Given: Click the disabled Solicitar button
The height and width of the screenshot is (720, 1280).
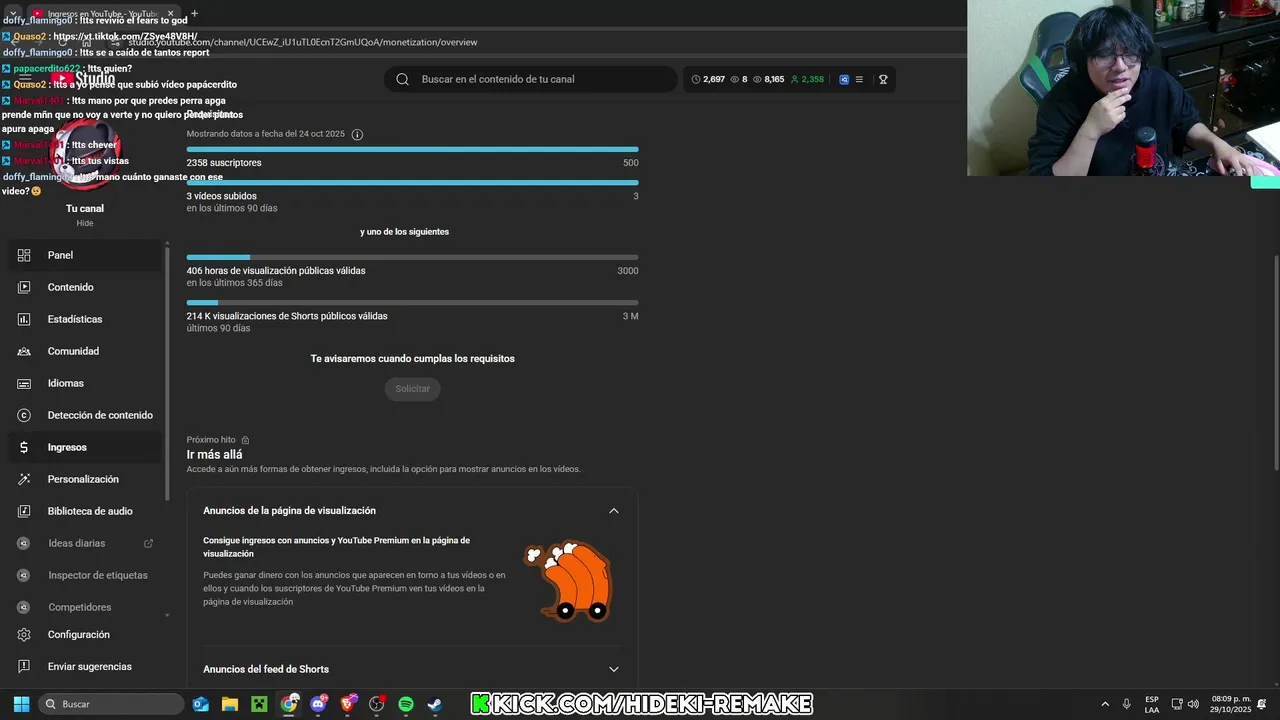Looking at the screenshot, I should pyautogui.click(x=412, y=389).
